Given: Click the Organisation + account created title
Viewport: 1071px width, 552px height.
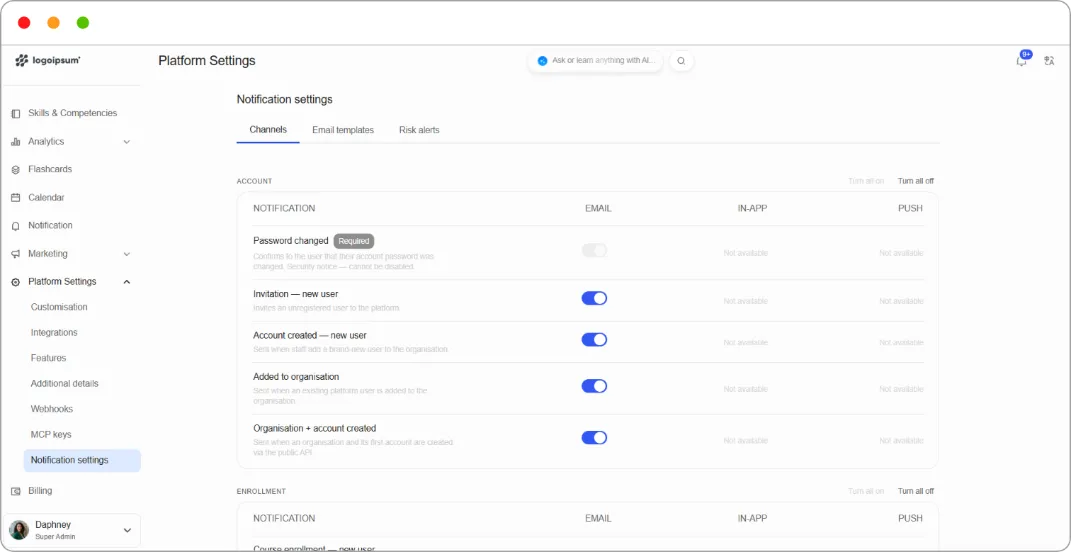Looking at the screenshot, I should pos(315,428).
